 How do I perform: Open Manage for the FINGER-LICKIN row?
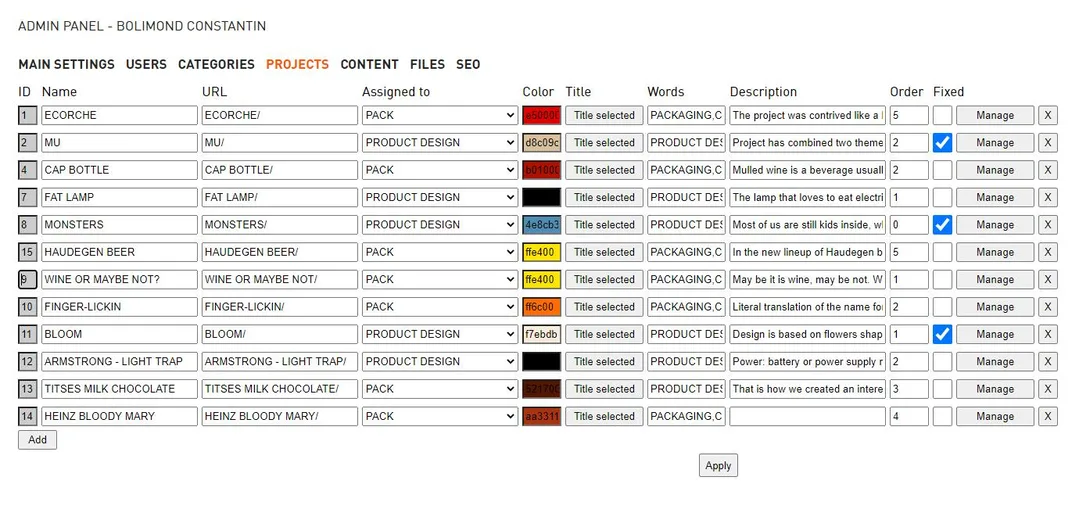(x=994, y=307)
